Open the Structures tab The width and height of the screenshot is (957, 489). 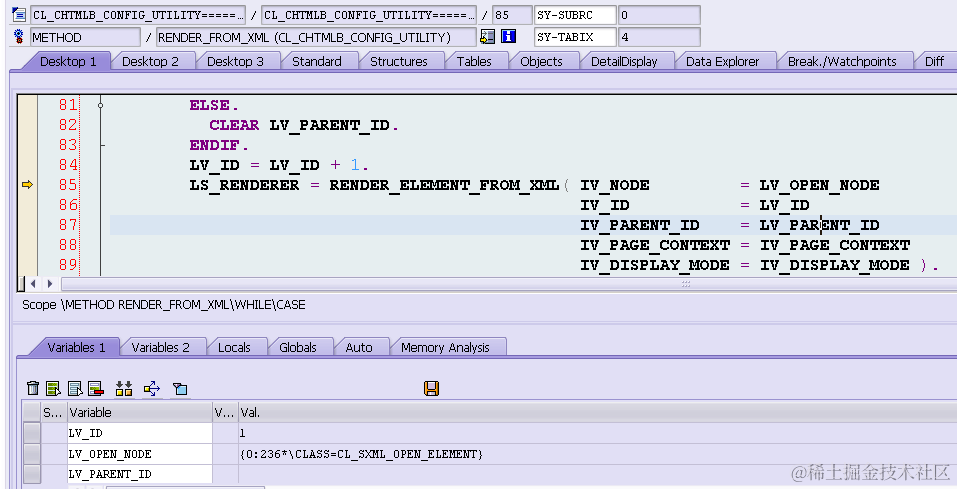(399, 61)
